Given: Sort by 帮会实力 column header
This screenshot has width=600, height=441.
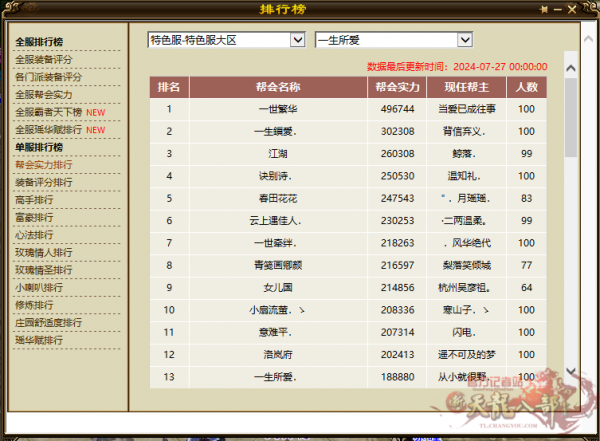Looking at the screenshot, I should pyautogui.click(x=397, y=87).
